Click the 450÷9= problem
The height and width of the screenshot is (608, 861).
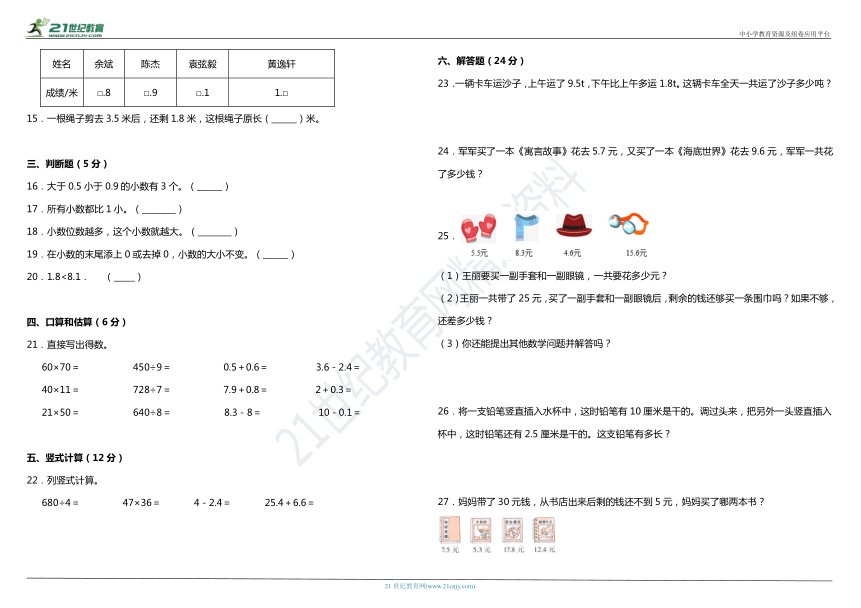pos(151,367)
